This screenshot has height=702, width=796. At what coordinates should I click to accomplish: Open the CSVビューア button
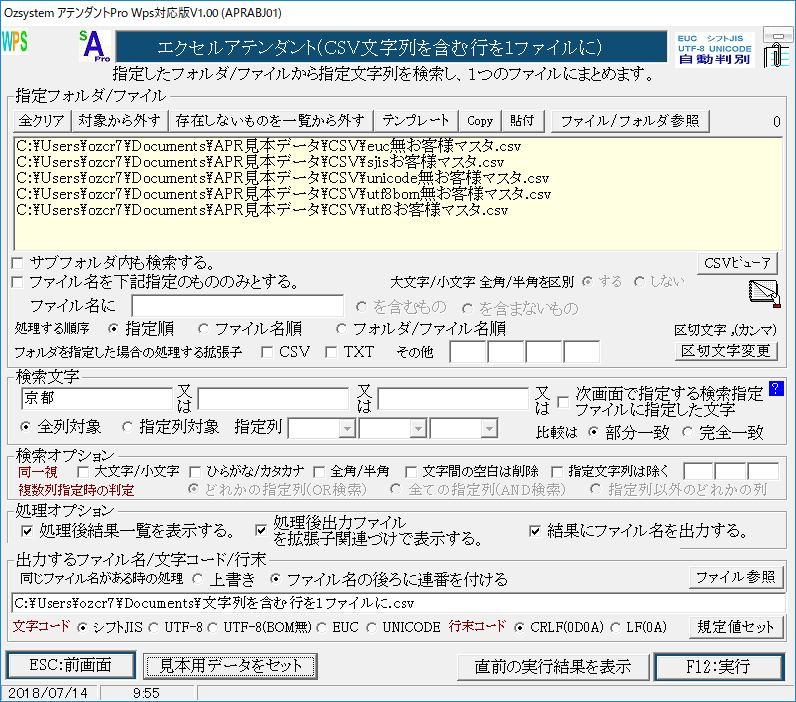click(x=737, y=263)
